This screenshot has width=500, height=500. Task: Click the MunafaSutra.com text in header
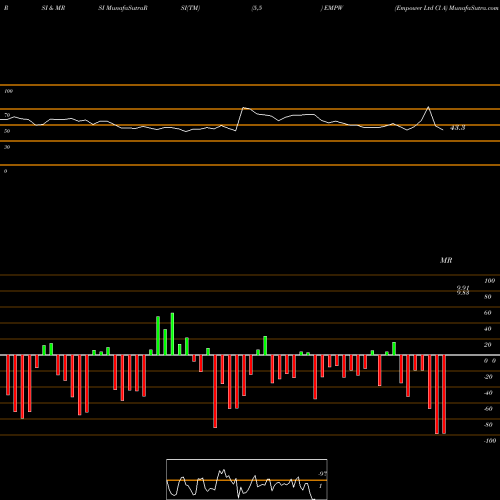point(474,8)
